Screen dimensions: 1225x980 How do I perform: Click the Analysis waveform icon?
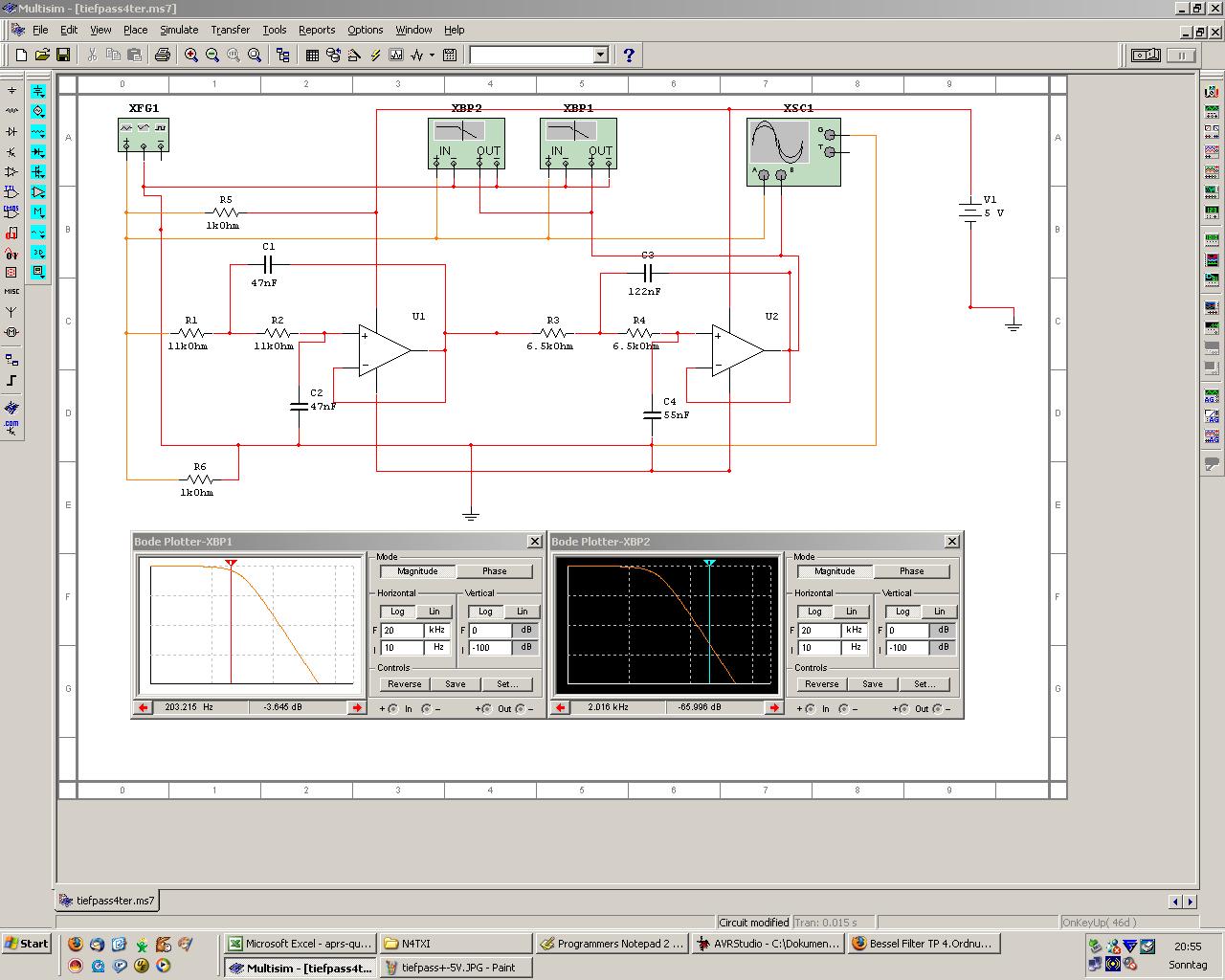[417, 56]
